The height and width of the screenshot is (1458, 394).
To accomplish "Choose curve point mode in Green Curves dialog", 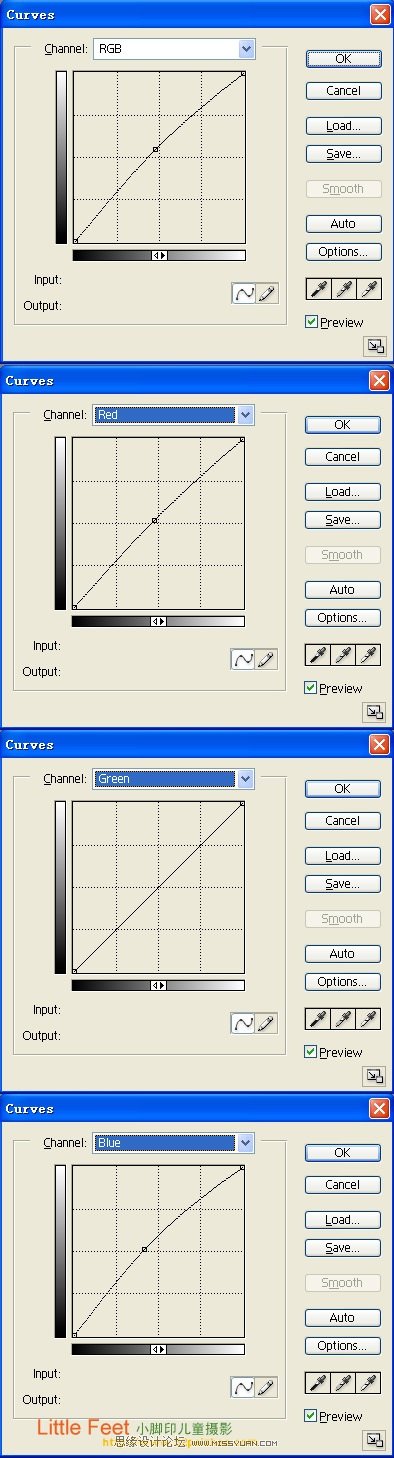I will click(242, 1023).
